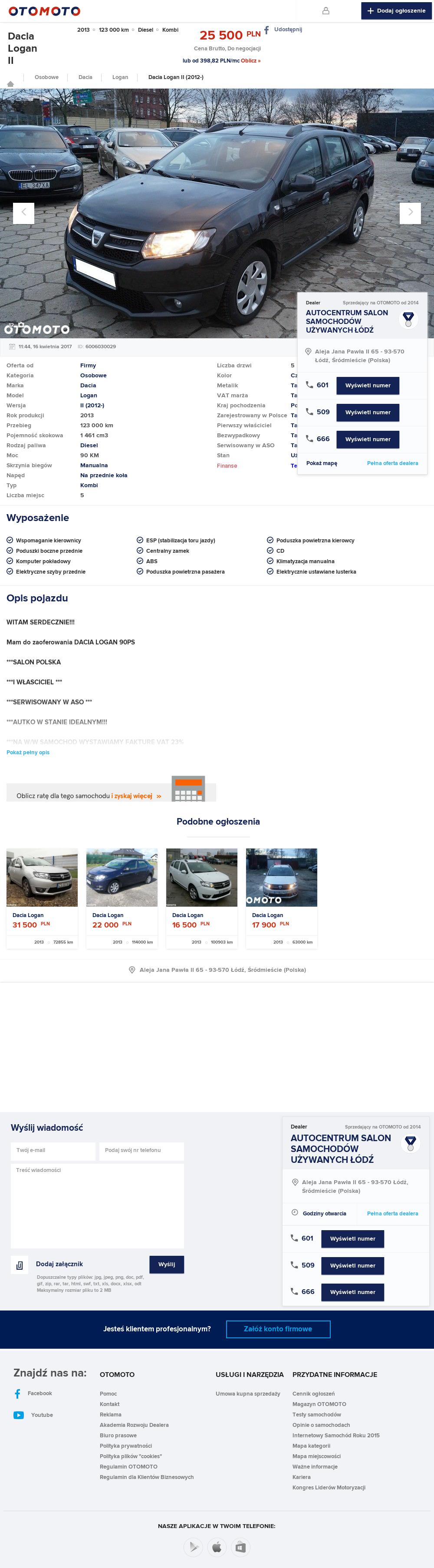This screenshot has height=1568, width=434.
Task: Click Dodaj ogłoszenie button
Action: (396, 11)
